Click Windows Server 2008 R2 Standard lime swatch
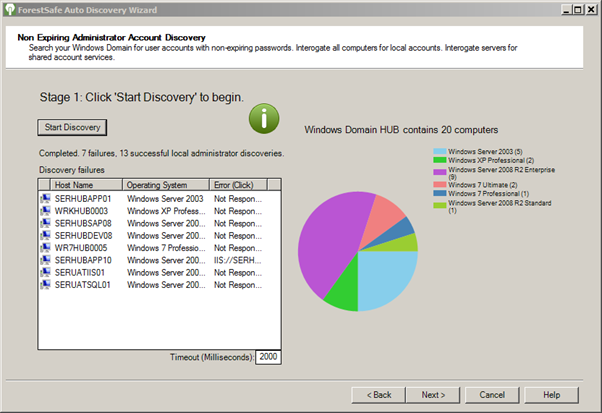Viewport: 602px width, 413px height. (440, 205)
